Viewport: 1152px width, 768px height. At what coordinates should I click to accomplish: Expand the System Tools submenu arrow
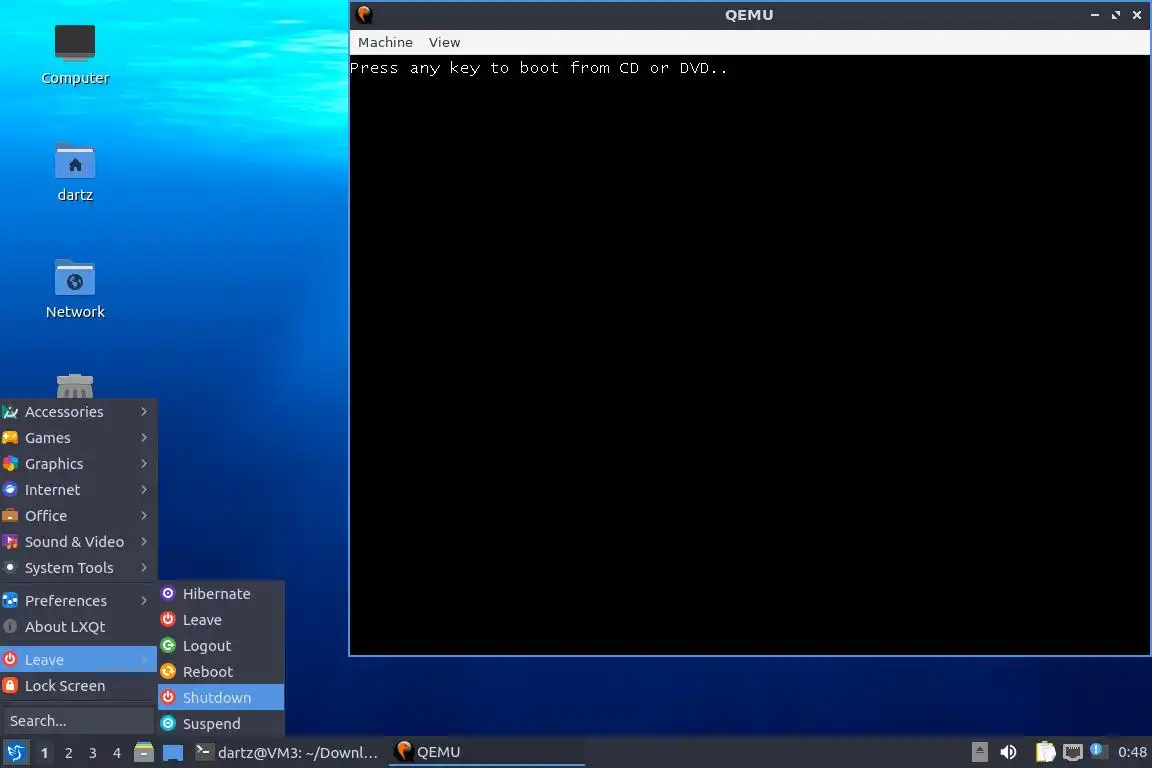click(144, 567)
